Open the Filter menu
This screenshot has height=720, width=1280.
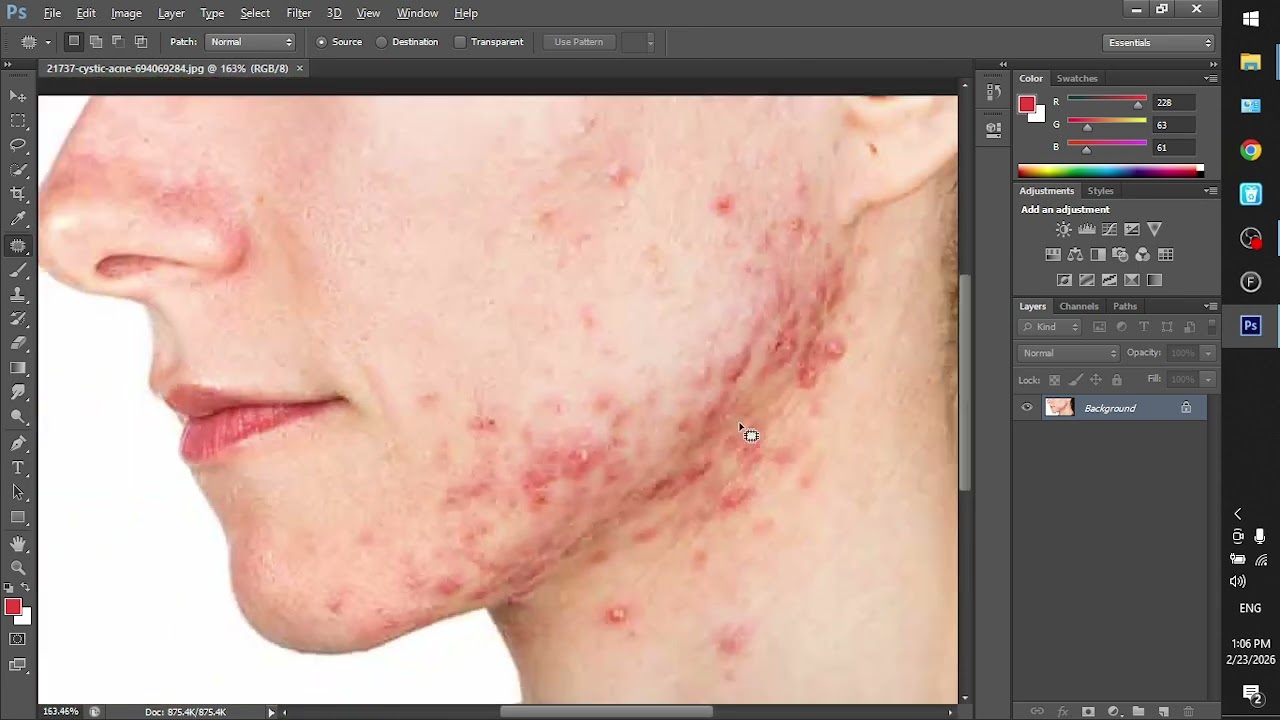pos(299,13)
